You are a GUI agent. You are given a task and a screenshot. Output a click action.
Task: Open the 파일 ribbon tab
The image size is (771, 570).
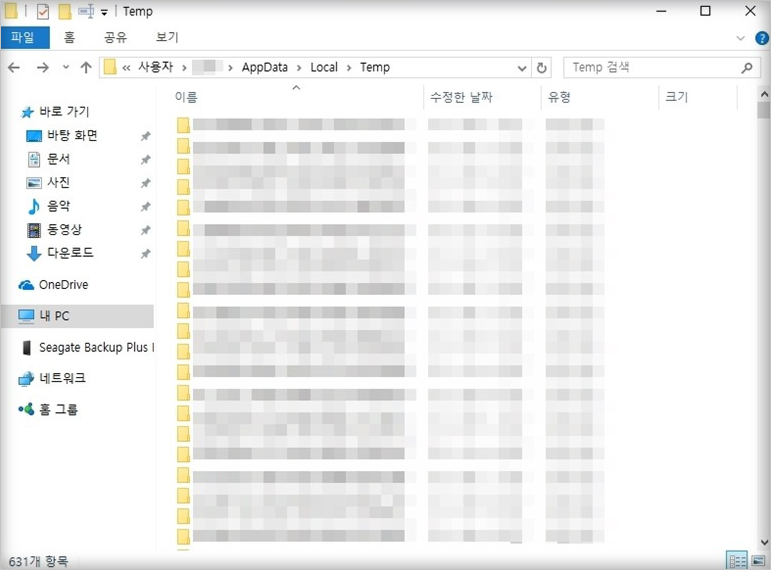click(x=25, y=37)
